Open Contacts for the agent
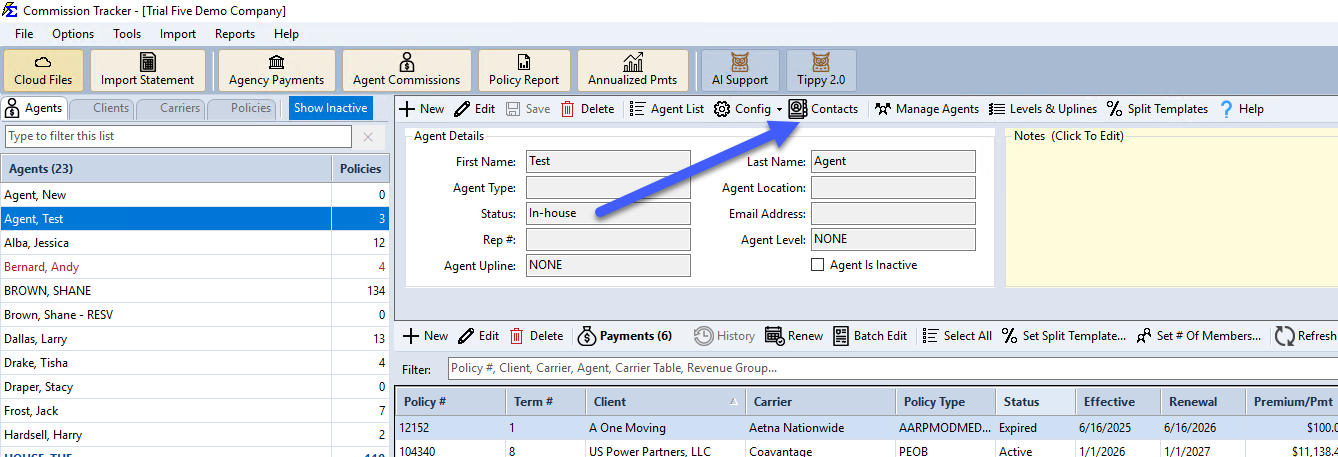 click(x=823, y=109)
